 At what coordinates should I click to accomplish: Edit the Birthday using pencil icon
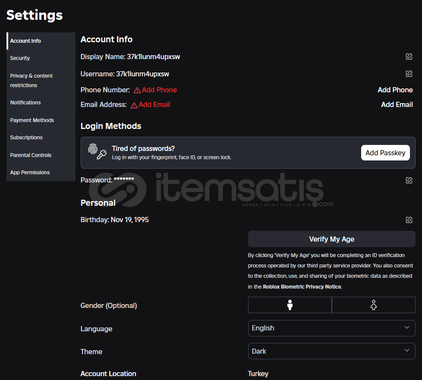409,220
